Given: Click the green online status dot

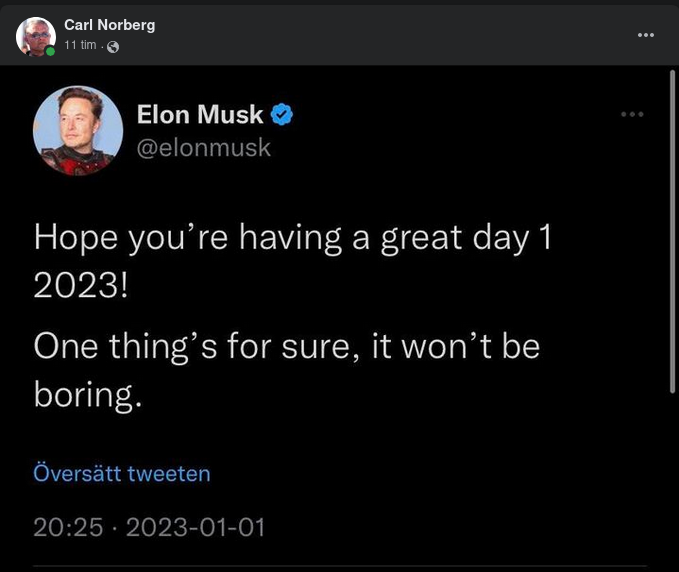Looking at the screenshot, I should [x=50, y=51].
